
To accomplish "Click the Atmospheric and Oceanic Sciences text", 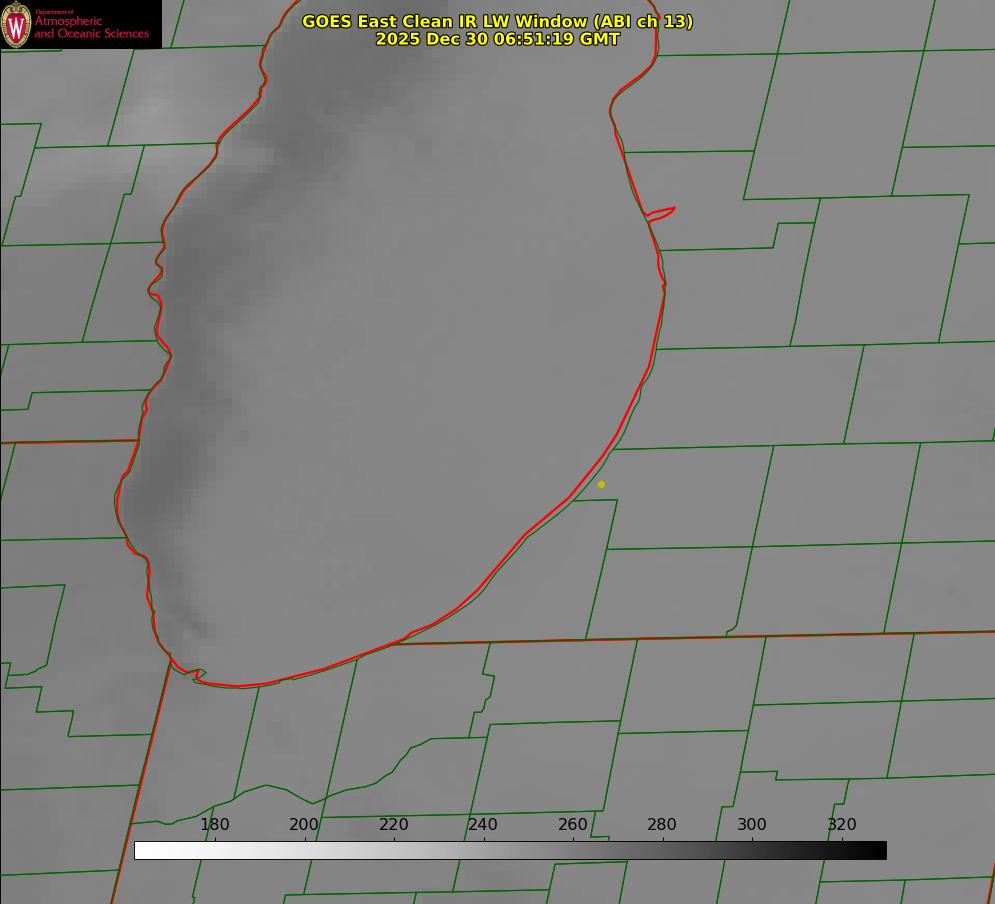I will coord(91,27).
